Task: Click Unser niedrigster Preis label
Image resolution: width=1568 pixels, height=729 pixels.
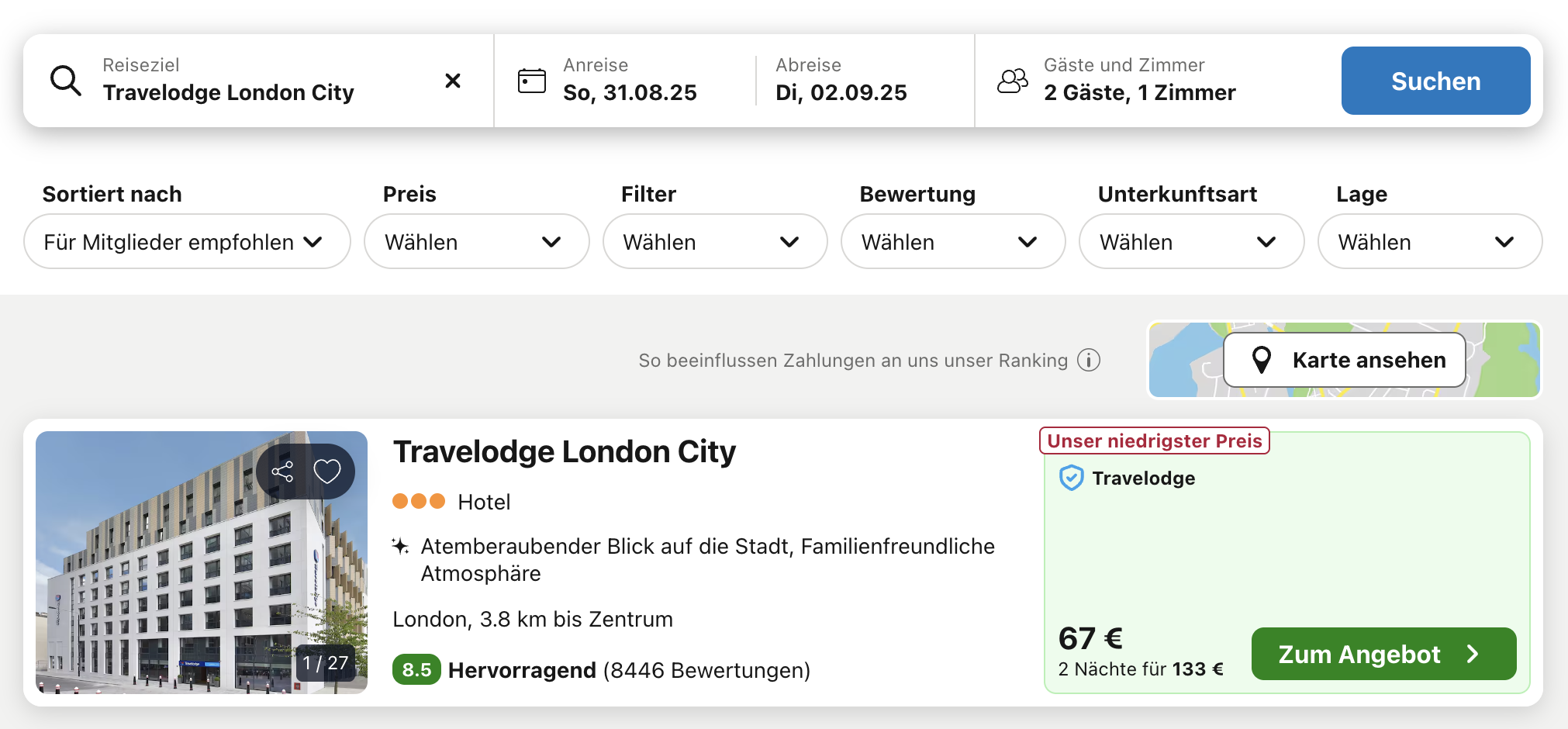Action: click(1155, 441)
